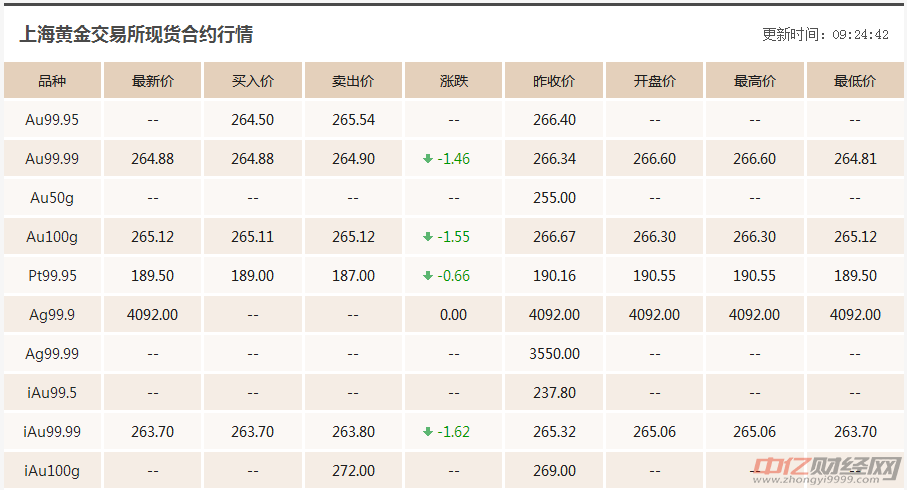Image resolution: width=907 pixels, height=490 pixels.
Task: Click the 昨收价 column header
Action: pyautogui.click(x=554, y=81)
